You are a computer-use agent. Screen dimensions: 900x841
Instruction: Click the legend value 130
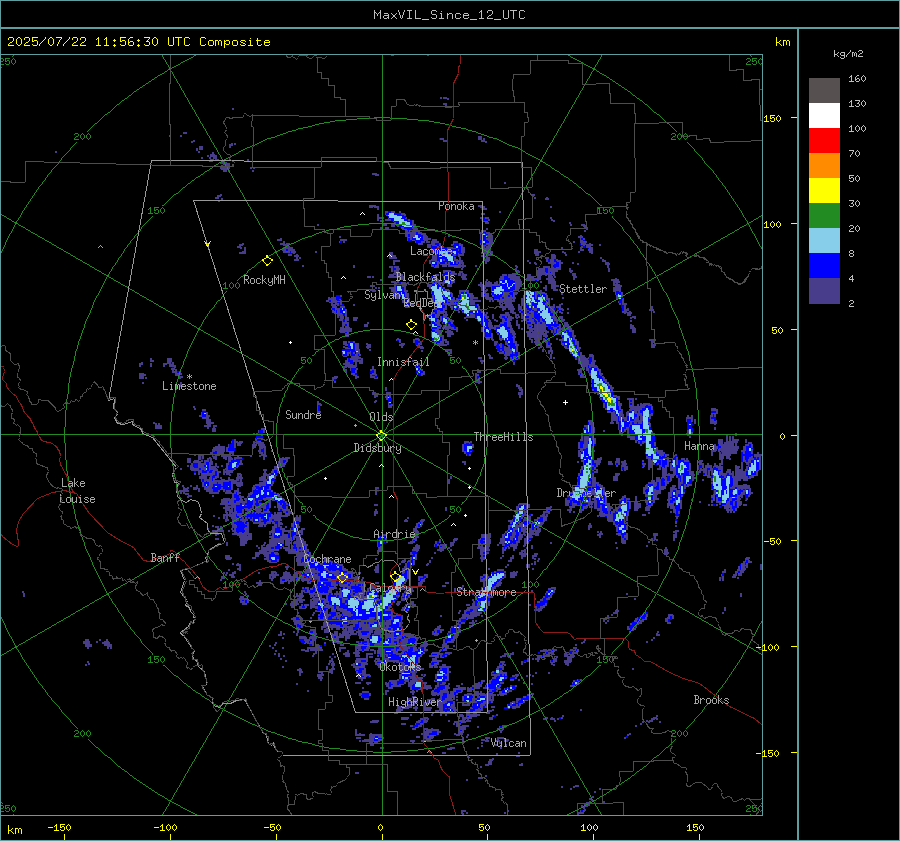(x=857, y=104)
